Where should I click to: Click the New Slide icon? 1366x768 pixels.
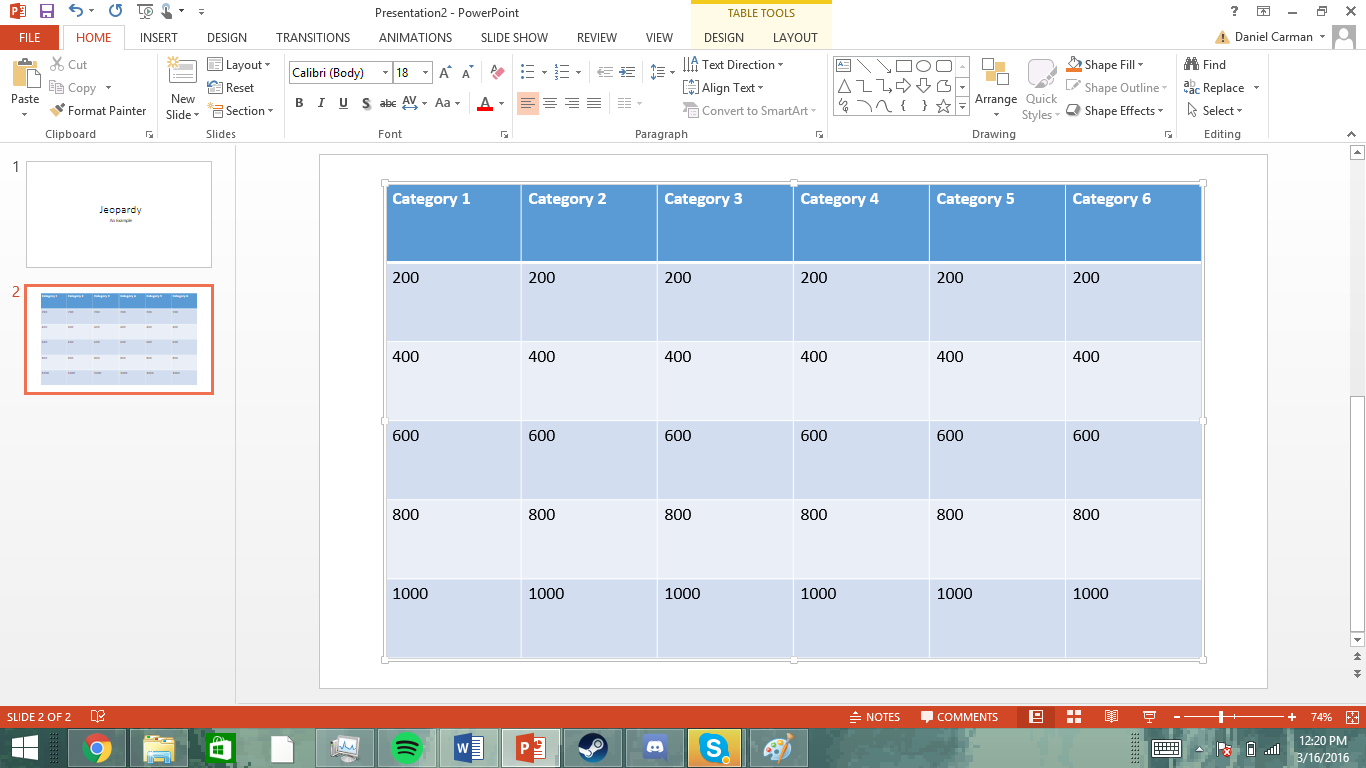pos(182,72)
